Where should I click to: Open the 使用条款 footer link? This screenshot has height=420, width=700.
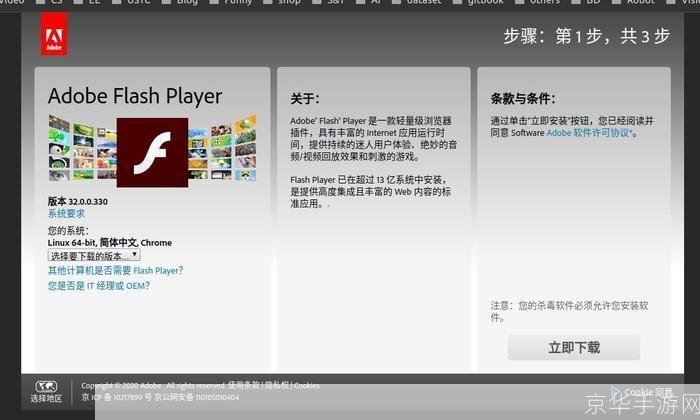[x=244, y=385]
